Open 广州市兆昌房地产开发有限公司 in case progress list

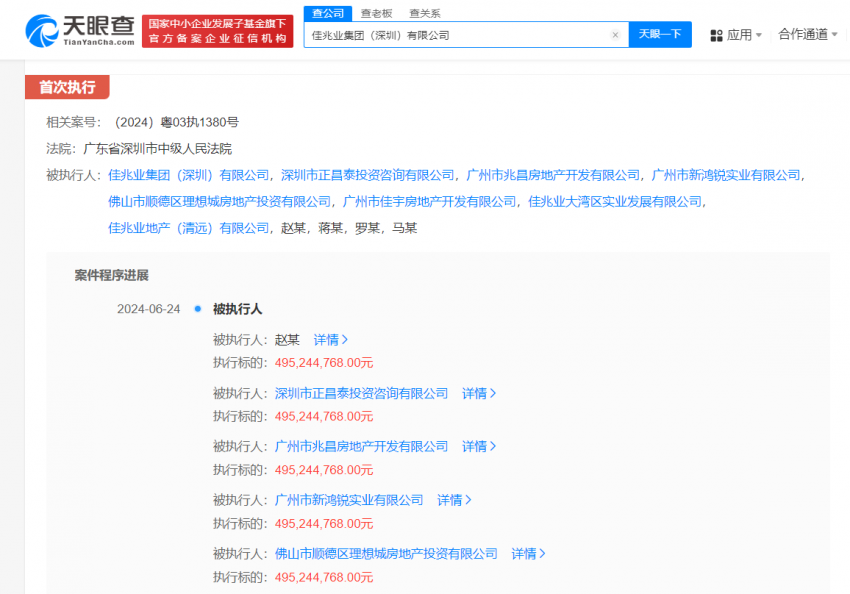pyautogui.click(x=361, y=447)
